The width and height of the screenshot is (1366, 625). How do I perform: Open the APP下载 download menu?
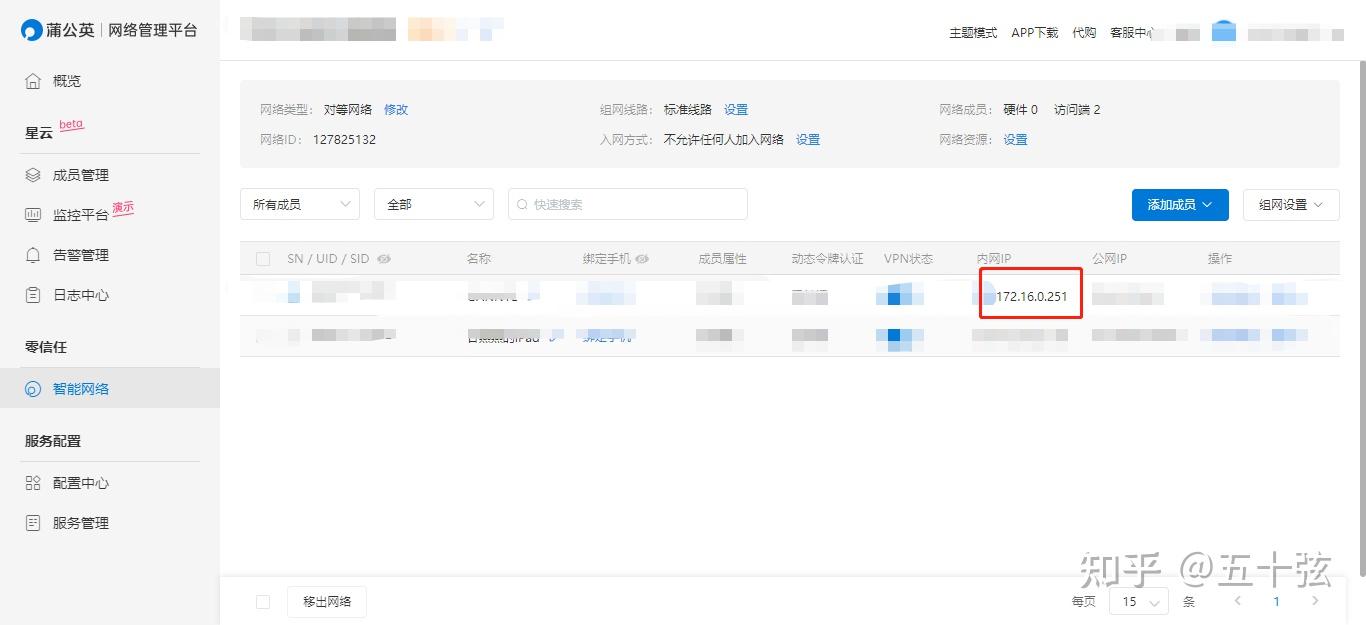point(1034,32)
